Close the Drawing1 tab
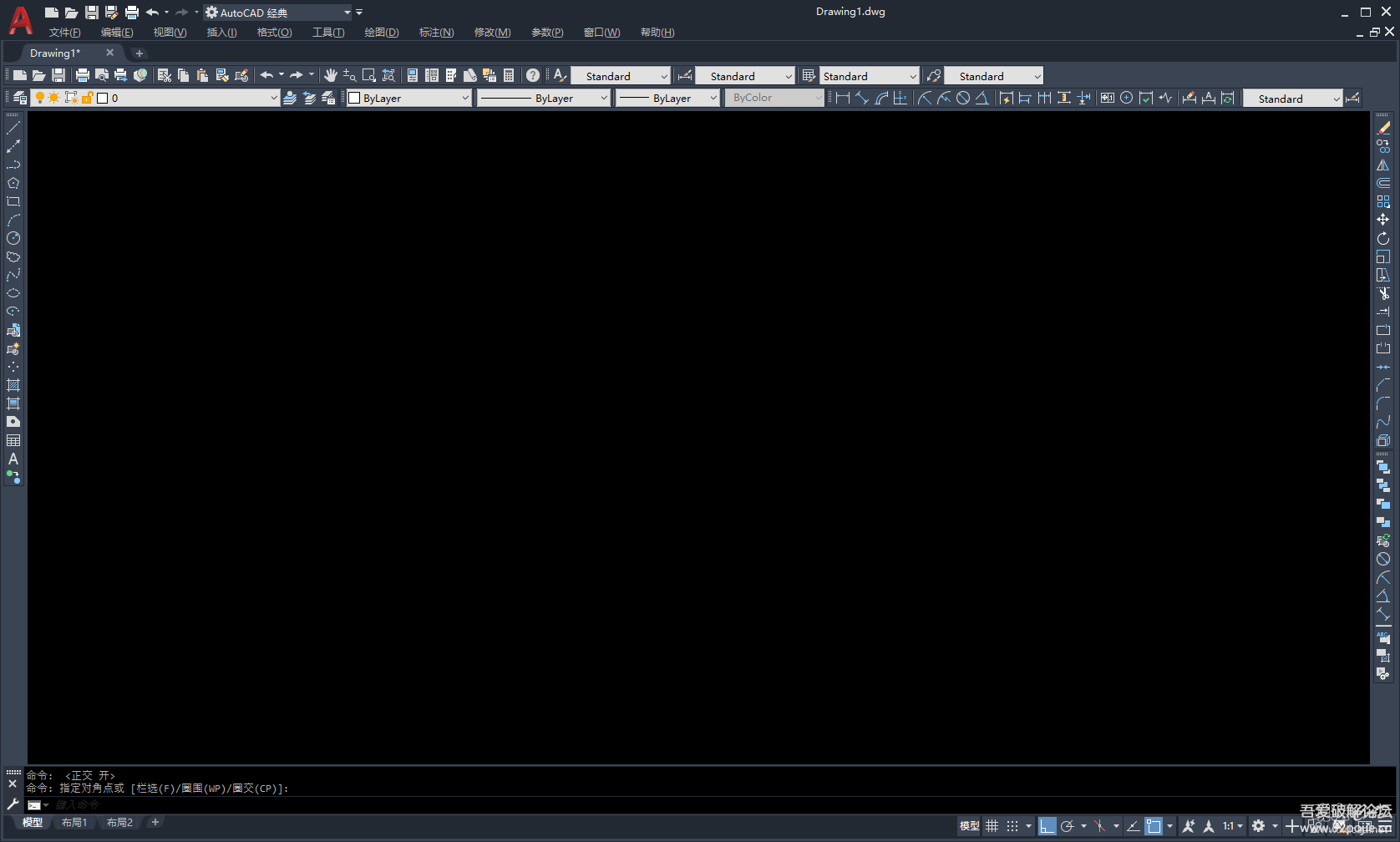The height and width of the screenshot is (842, 1400). pyautogui.click(x=109, y=53)
